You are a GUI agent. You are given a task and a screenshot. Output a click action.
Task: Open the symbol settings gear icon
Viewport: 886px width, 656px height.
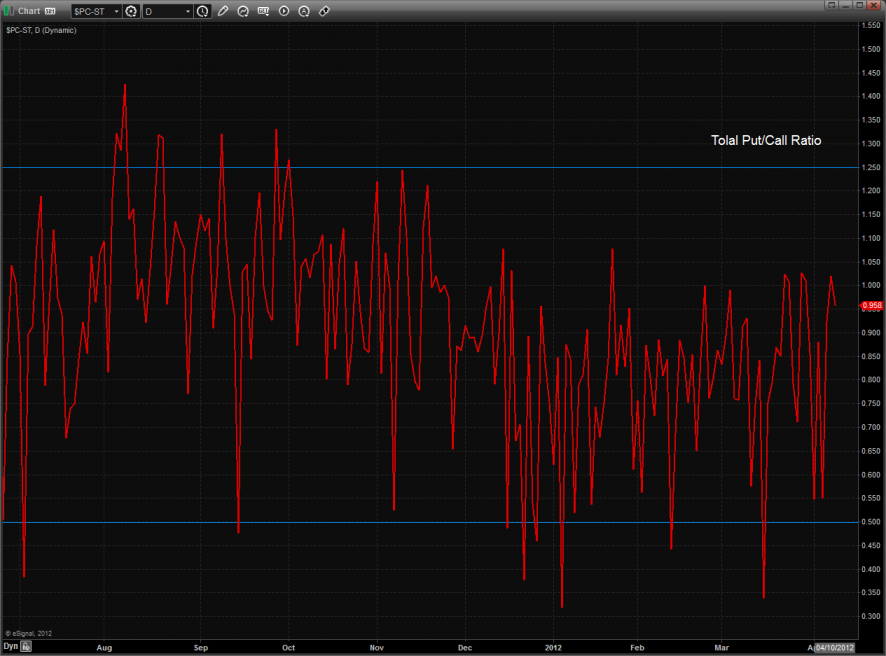130,11
